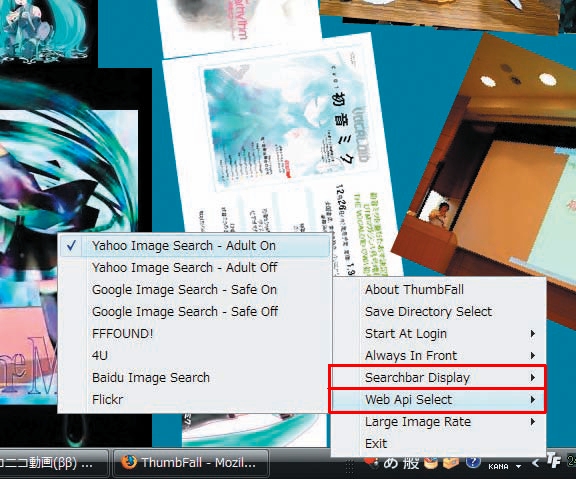Image resolution: width=576 pixels, height=479 pixels.
Task: Select checked Yahoo Image Search - Adult On
Action: point(195,245)
